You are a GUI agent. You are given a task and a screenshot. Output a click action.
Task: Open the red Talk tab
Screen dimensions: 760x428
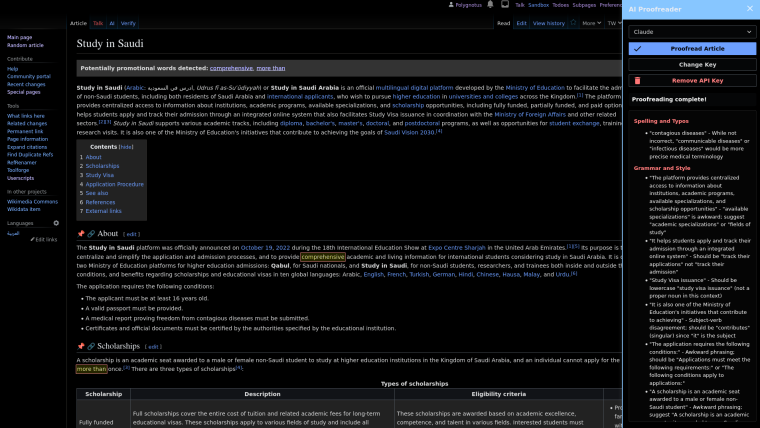point(98,23)
